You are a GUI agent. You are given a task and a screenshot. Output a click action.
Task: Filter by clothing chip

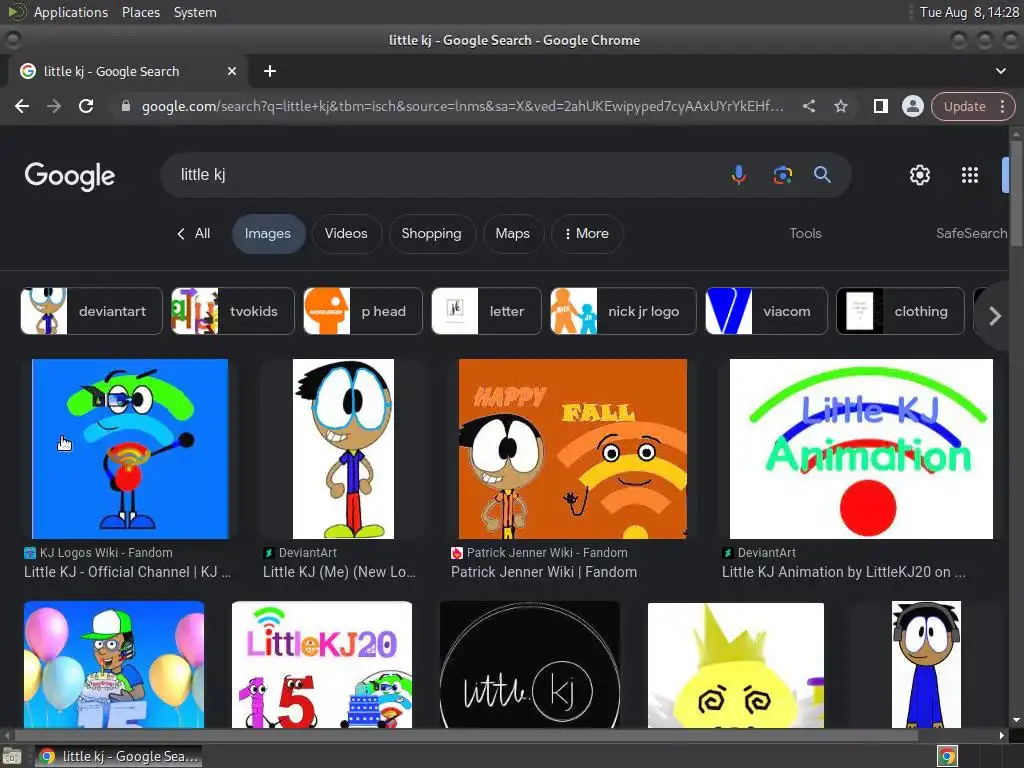901,312
